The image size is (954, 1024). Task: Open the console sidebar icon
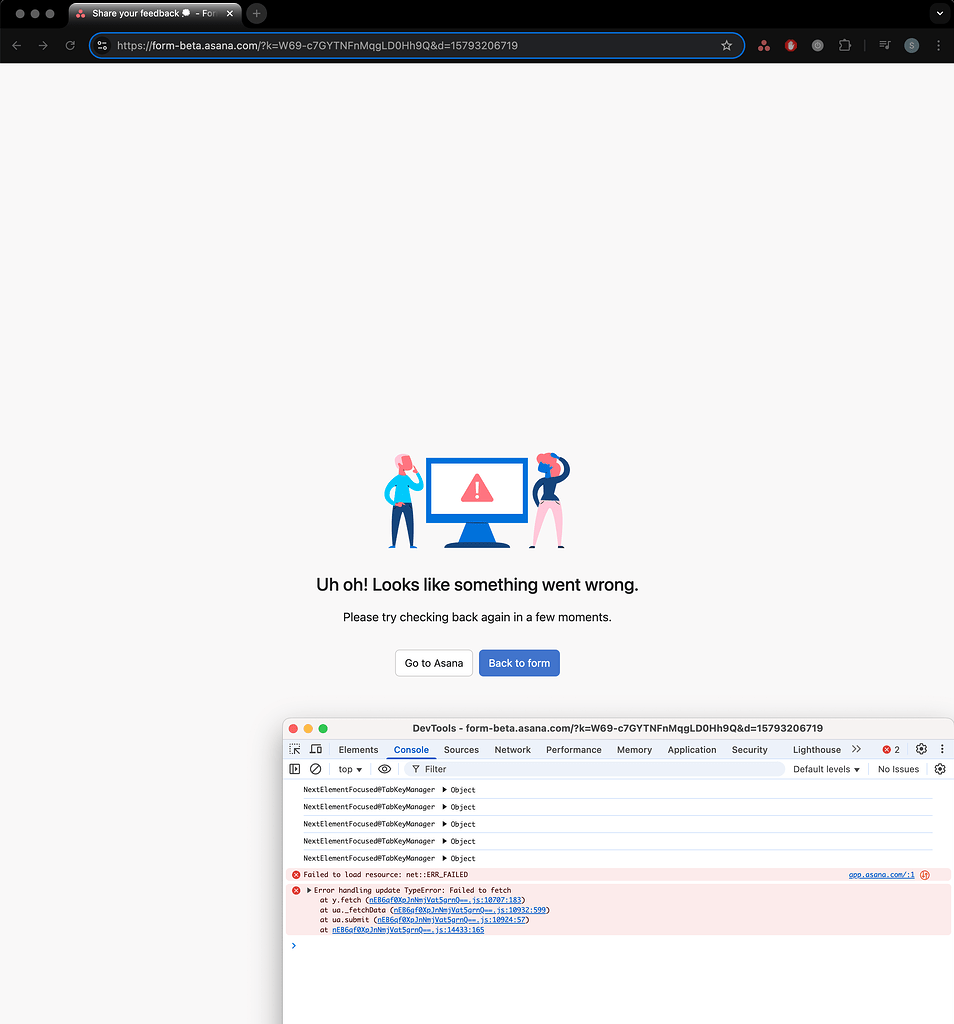[x=294, y=768]
